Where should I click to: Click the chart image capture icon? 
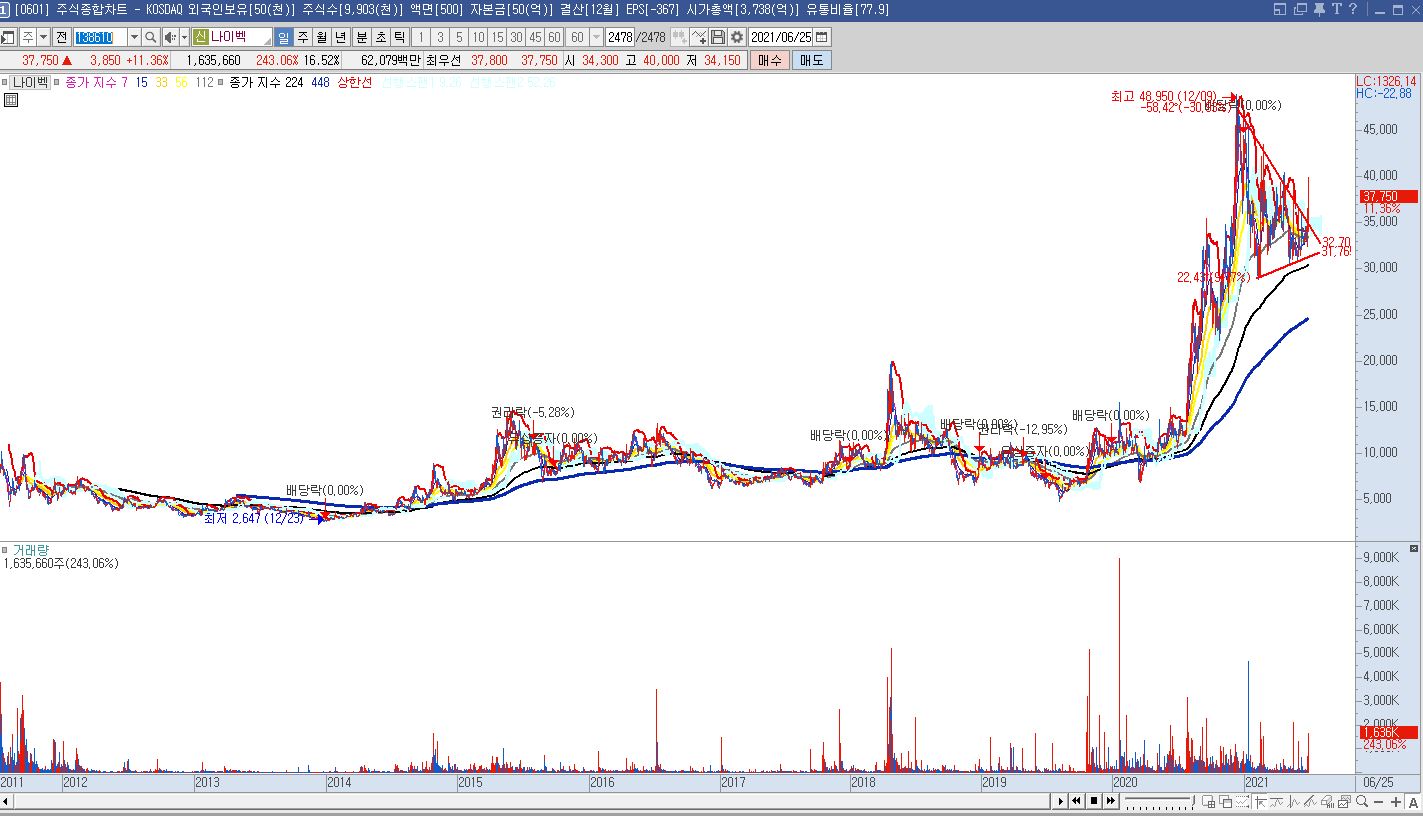[x=1344, y=802]
